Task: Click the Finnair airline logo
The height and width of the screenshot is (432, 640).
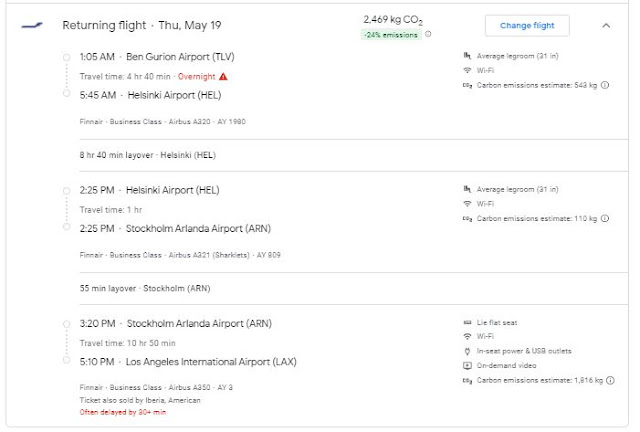Action: pos(31,26)
